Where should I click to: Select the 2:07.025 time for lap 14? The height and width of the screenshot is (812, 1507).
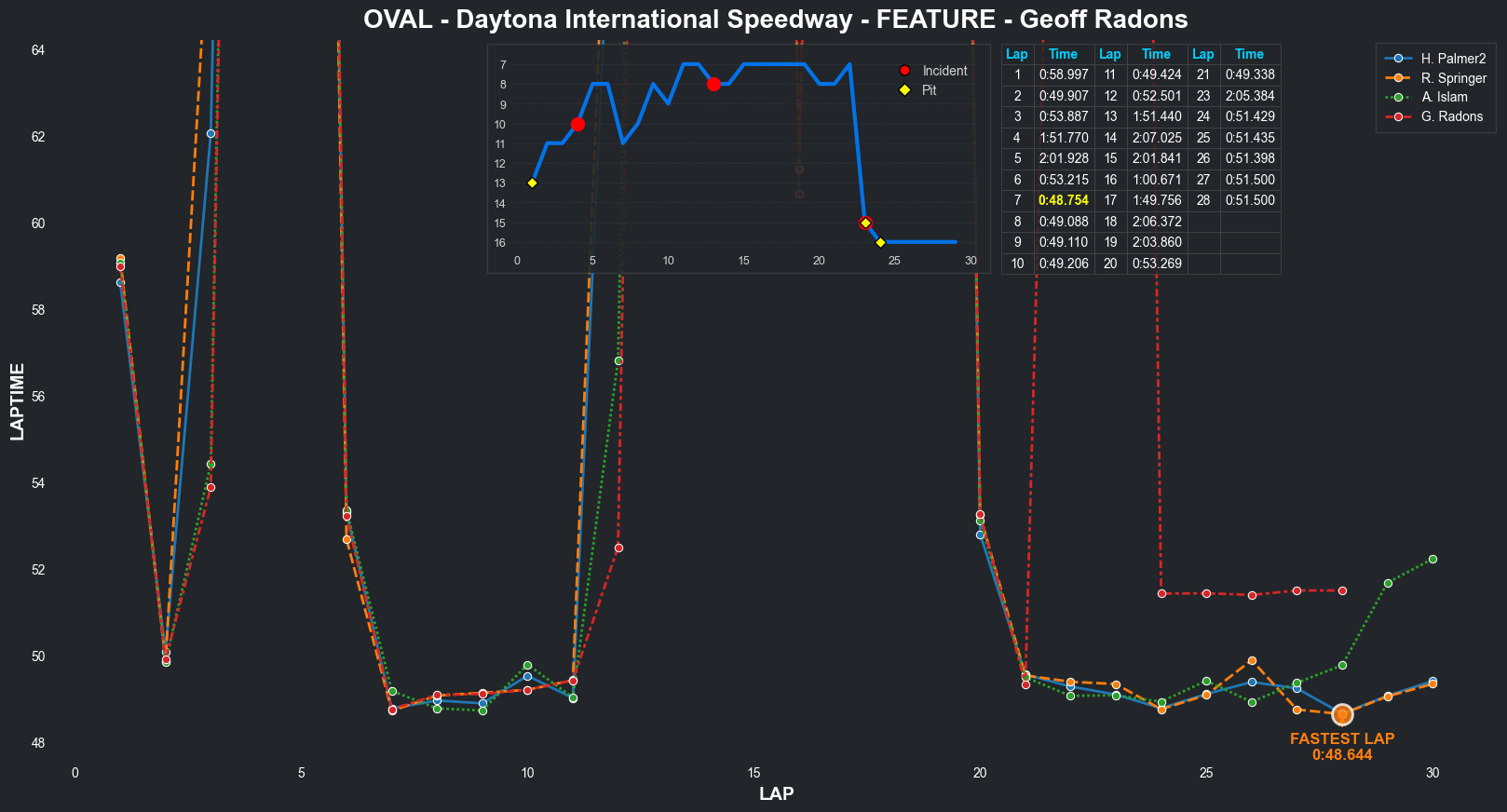point(1156,138)
